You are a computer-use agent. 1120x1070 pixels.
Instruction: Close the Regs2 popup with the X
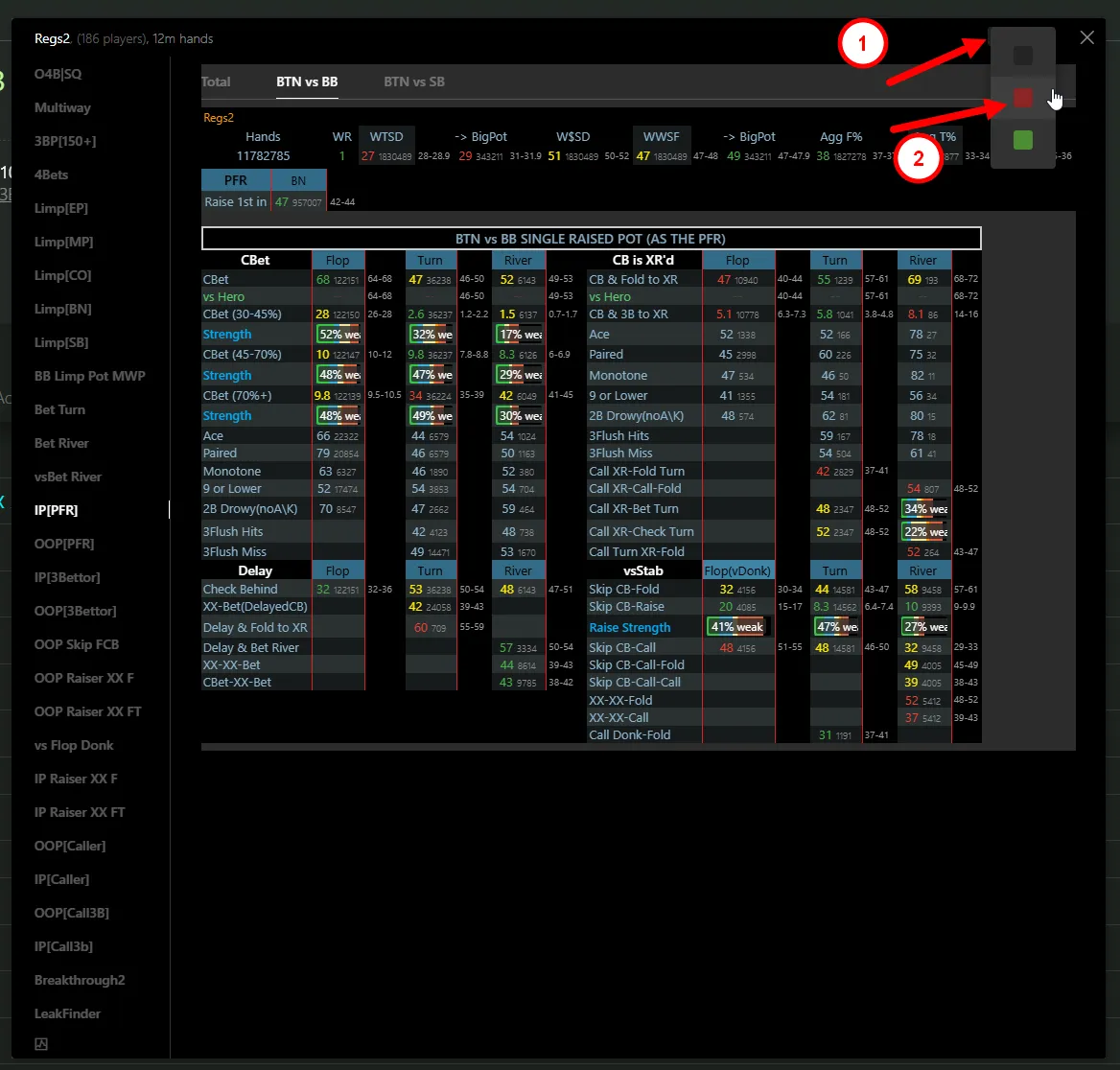1086,37
